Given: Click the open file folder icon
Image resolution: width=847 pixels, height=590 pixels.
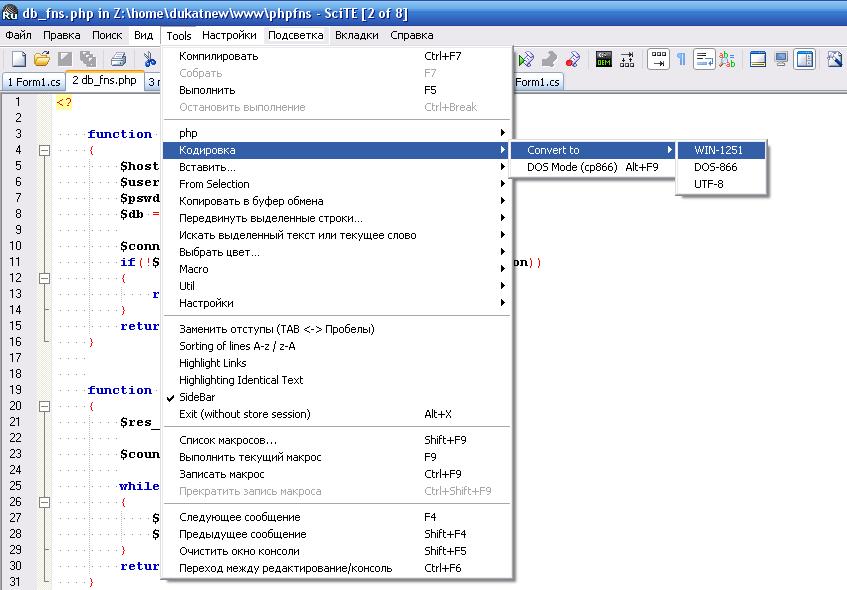Looking at the screenshot, I should point(42,59).
